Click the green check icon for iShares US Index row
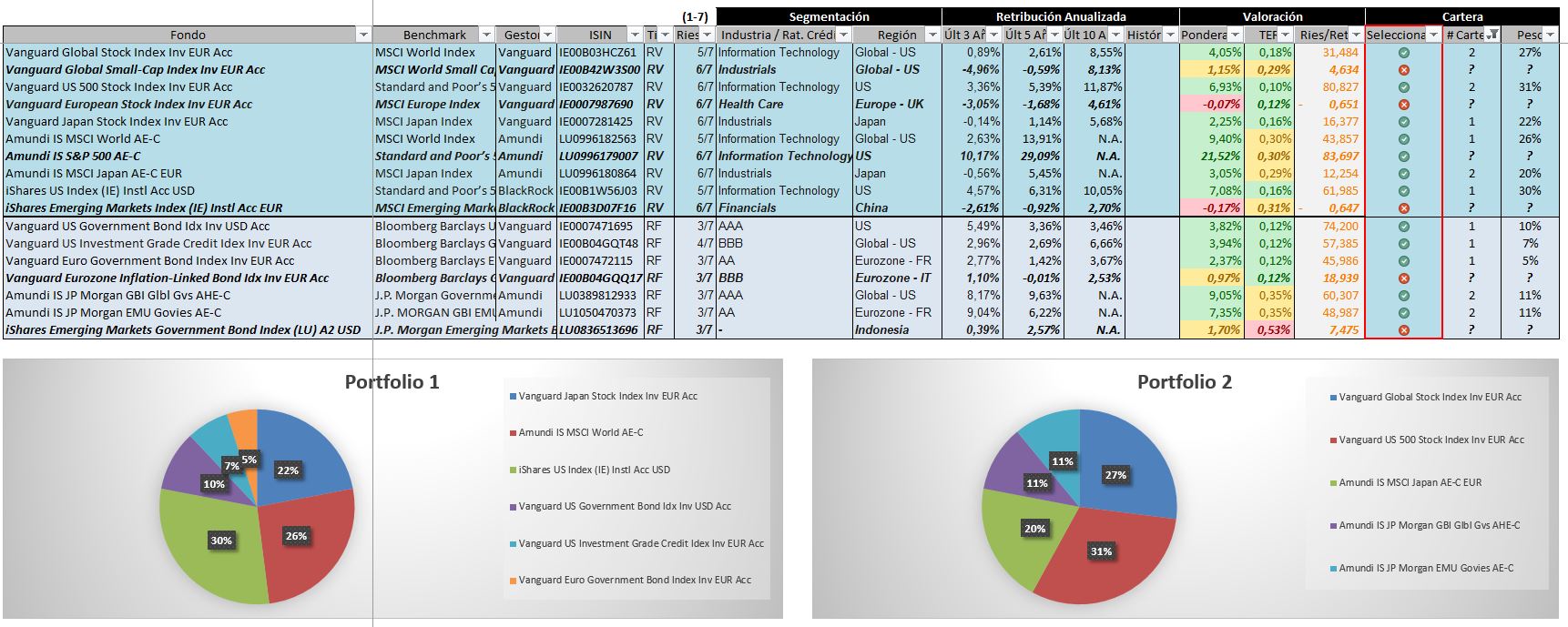 pos(1403,191)
